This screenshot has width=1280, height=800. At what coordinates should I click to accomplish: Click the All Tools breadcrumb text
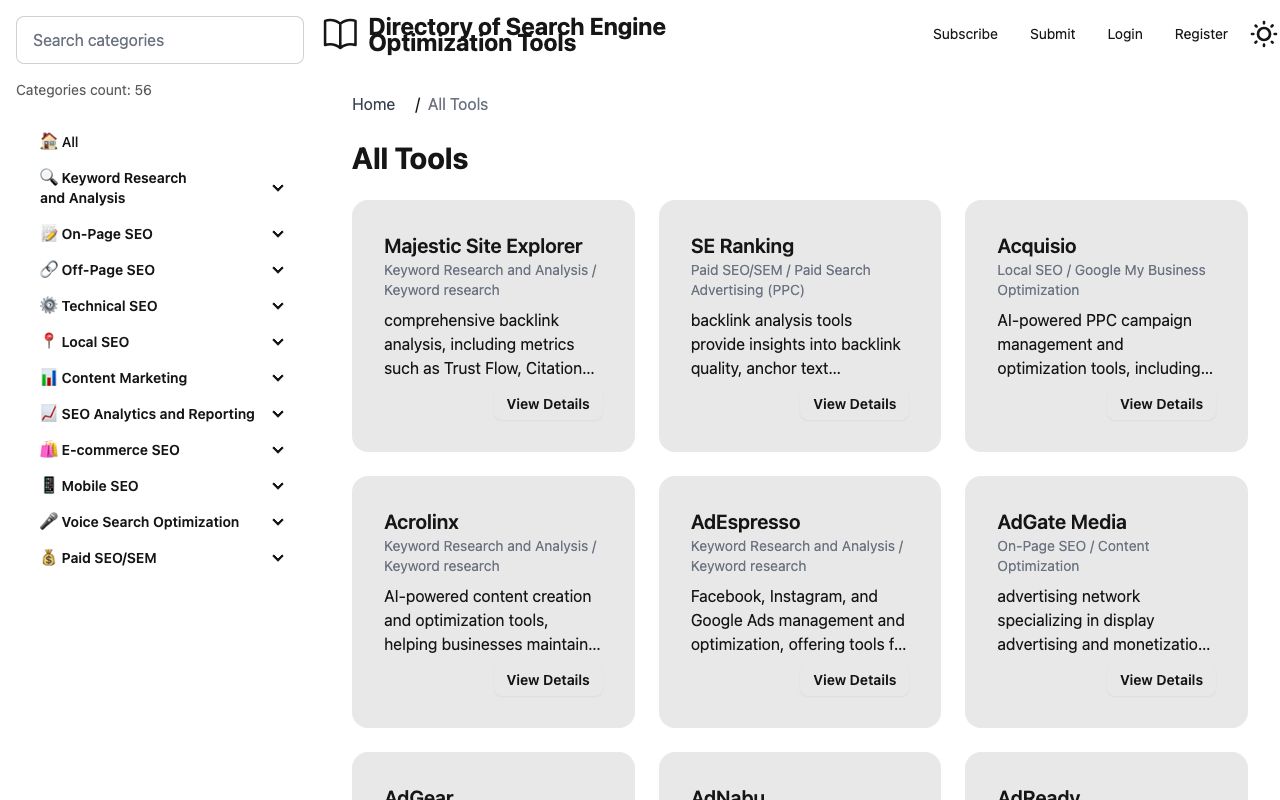point(458,104)
